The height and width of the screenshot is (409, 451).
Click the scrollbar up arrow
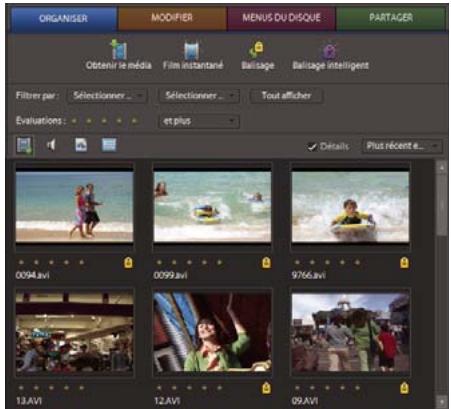click(442, 167)
